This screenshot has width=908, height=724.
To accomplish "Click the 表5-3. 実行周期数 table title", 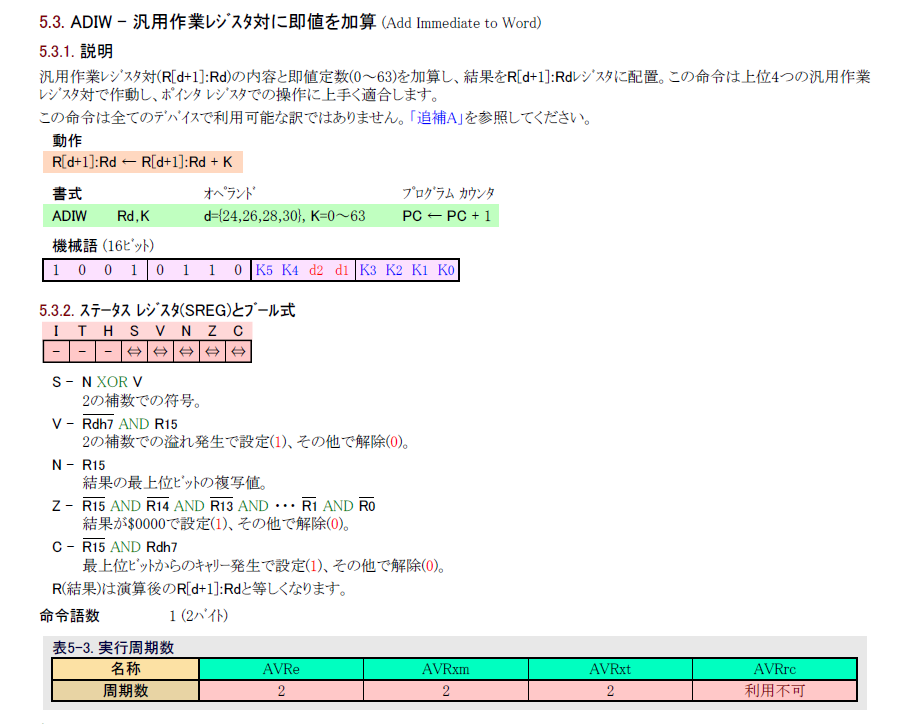I will point(114,648).
